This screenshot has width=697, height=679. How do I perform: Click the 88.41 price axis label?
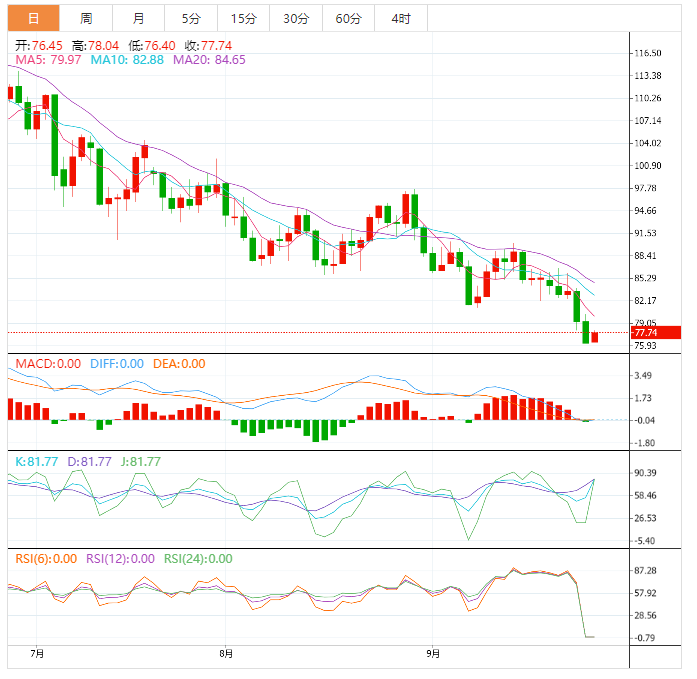tap(645, 256)
